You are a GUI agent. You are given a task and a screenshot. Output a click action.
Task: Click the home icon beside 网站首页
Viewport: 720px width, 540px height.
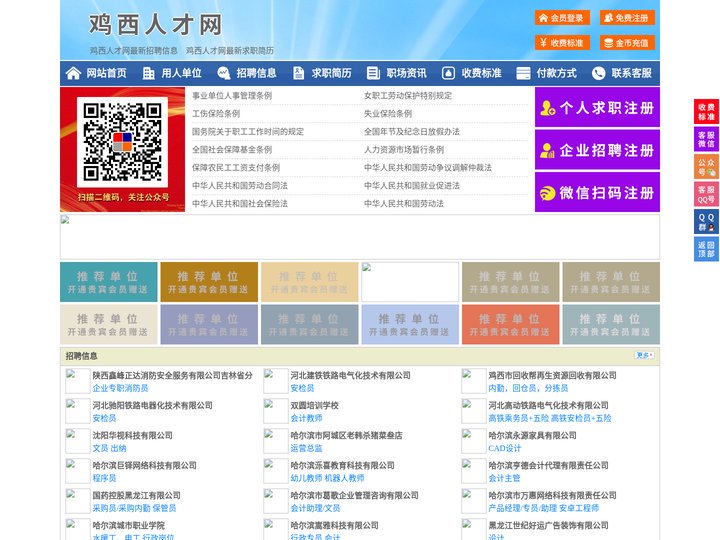[x=73, y=73]
